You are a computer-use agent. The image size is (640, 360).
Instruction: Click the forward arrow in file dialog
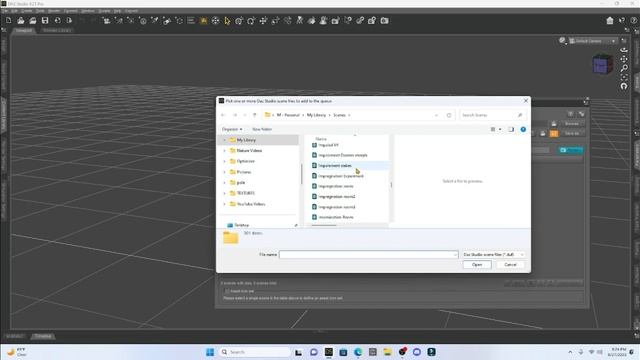tap(235, 115)
